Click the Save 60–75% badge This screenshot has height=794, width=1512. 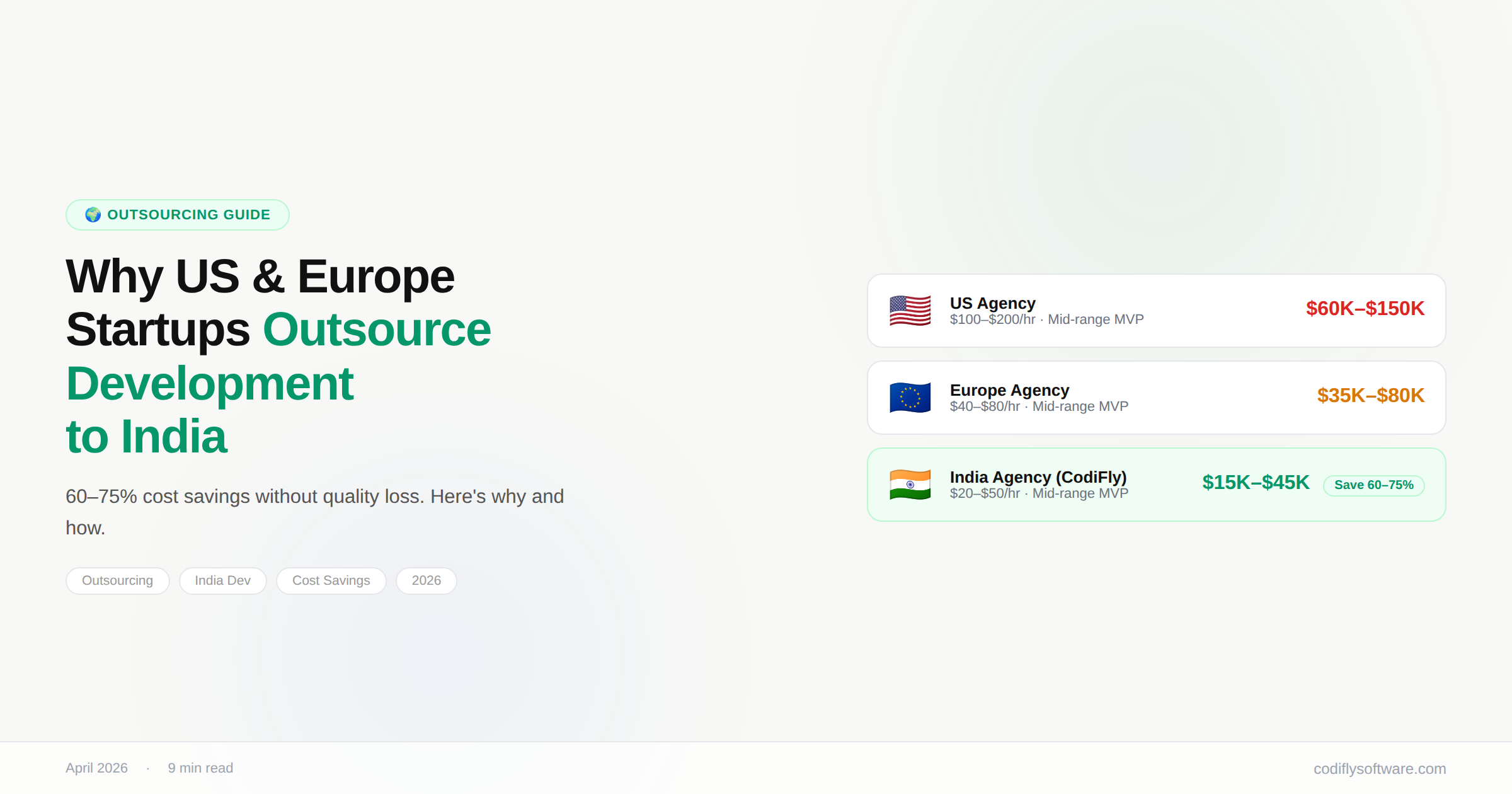pyautogui.click(x=1374, y=485)
